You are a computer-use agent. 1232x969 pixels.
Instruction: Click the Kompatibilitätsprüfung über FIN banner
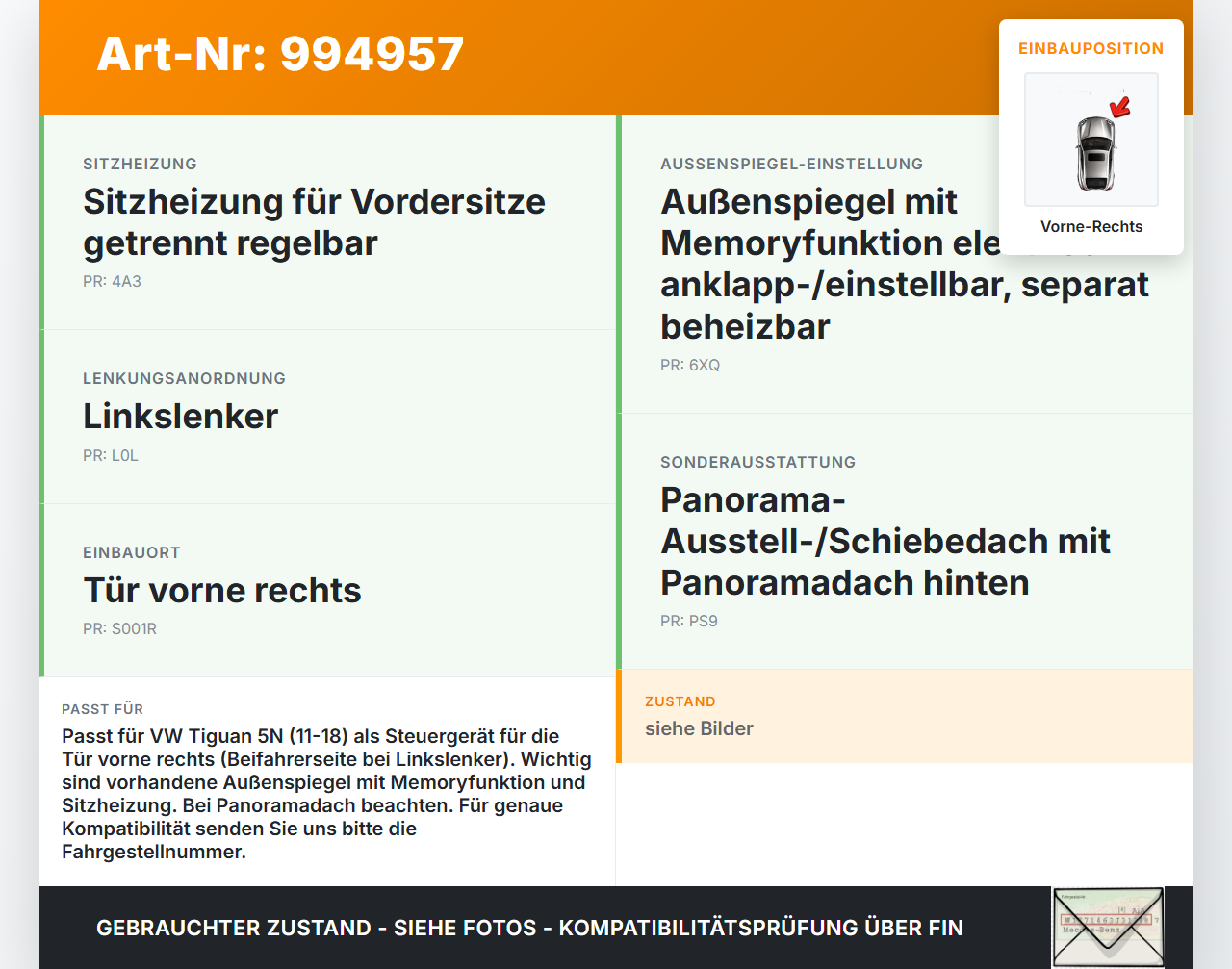[x=529, y=928]
